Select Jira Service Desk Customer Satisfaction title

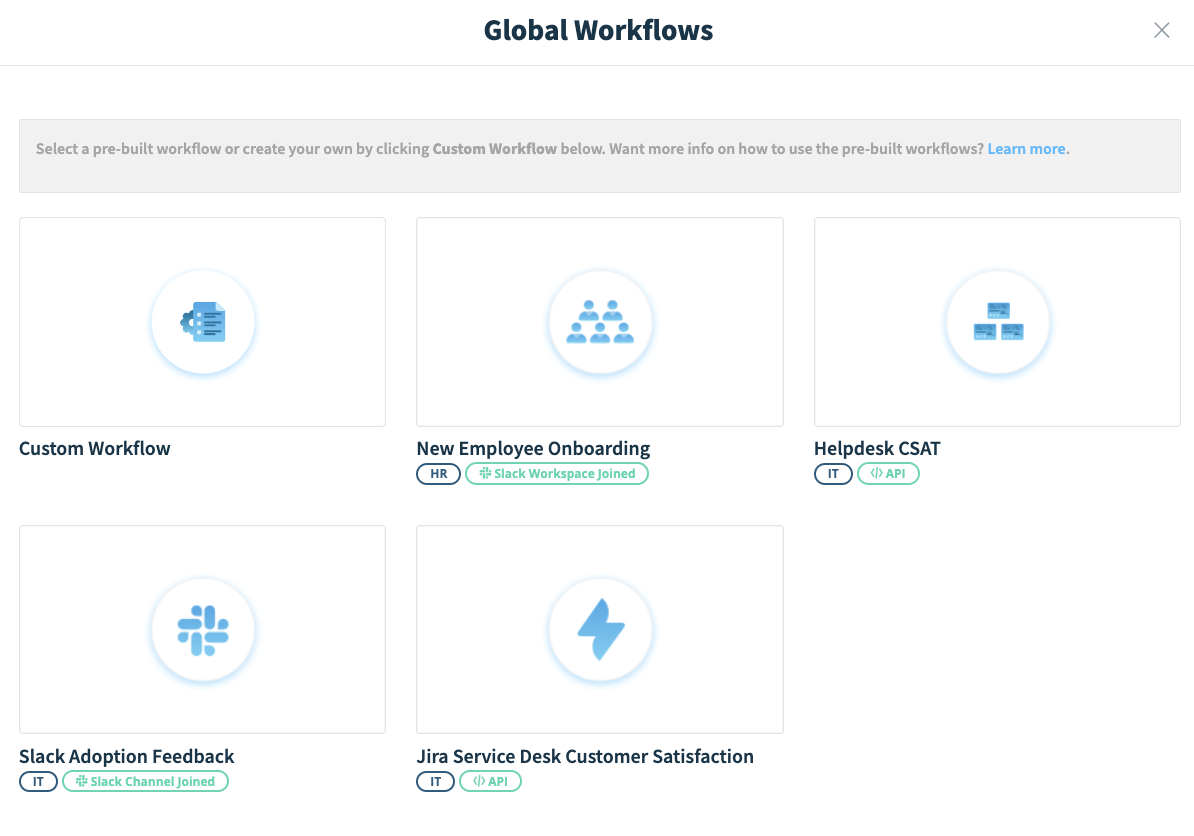[x=585, y=756]
